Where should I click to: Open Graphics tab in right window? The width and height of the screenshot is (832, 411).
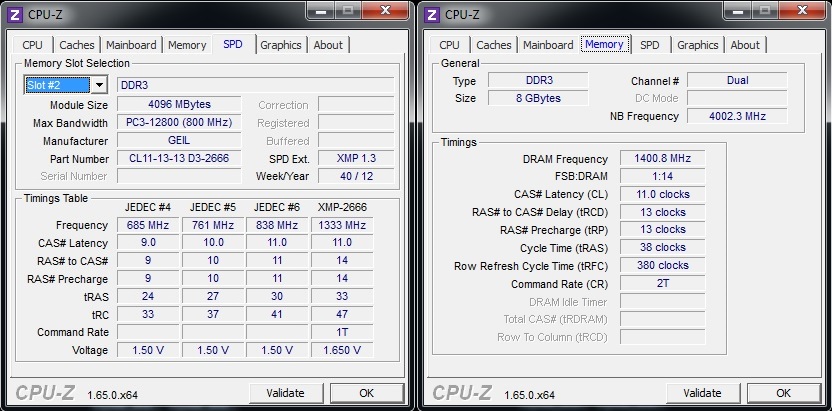pos(698,45)
